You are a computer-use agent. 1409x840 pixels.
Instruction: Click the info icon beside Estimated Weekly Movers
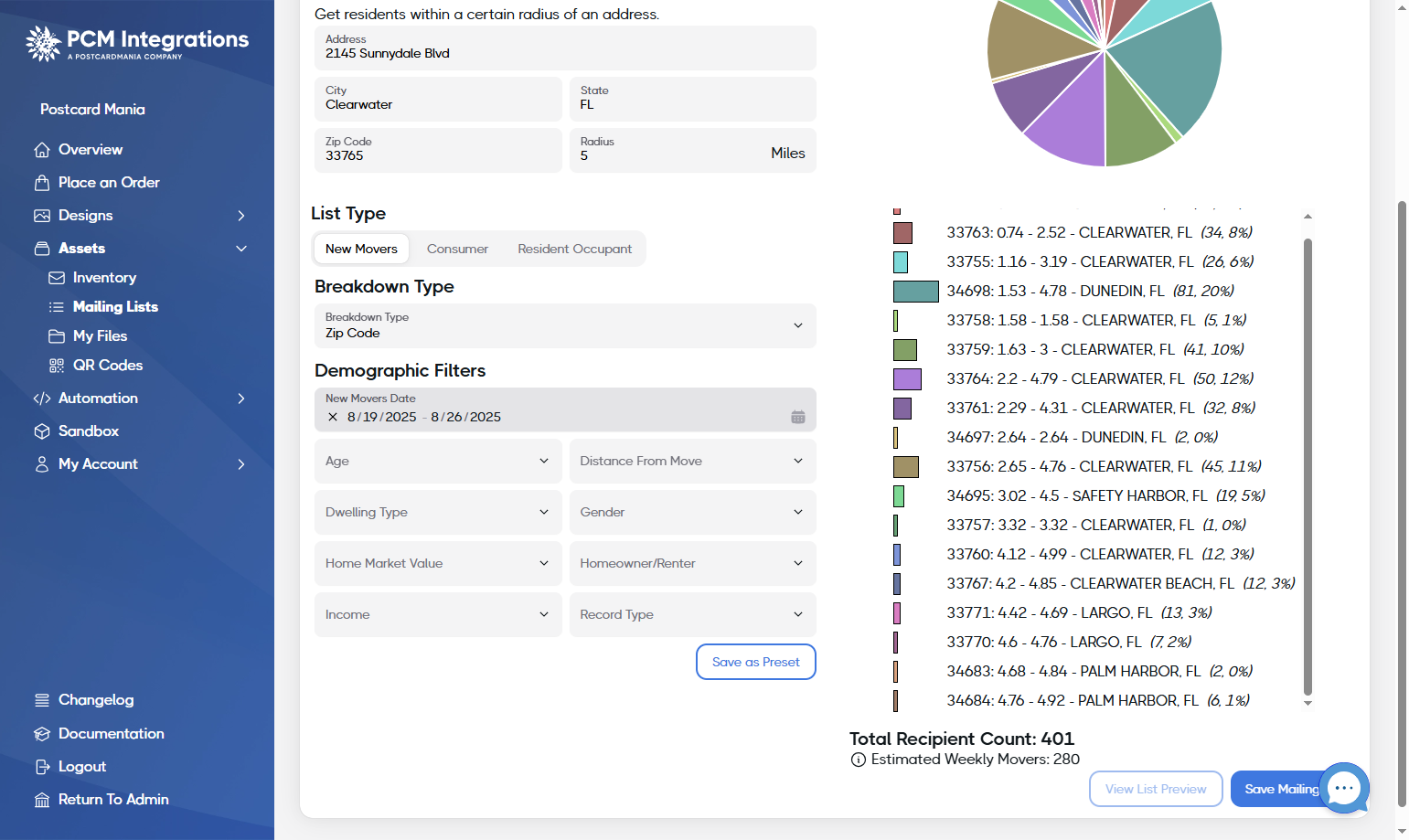pos(859,760)
